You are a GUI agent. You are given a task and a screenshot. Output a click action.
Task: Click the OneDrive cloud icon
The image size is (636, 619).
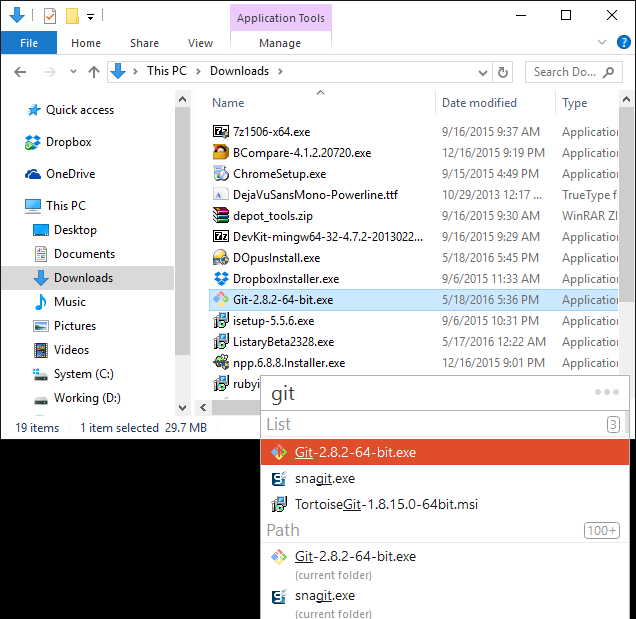[33, 174]
